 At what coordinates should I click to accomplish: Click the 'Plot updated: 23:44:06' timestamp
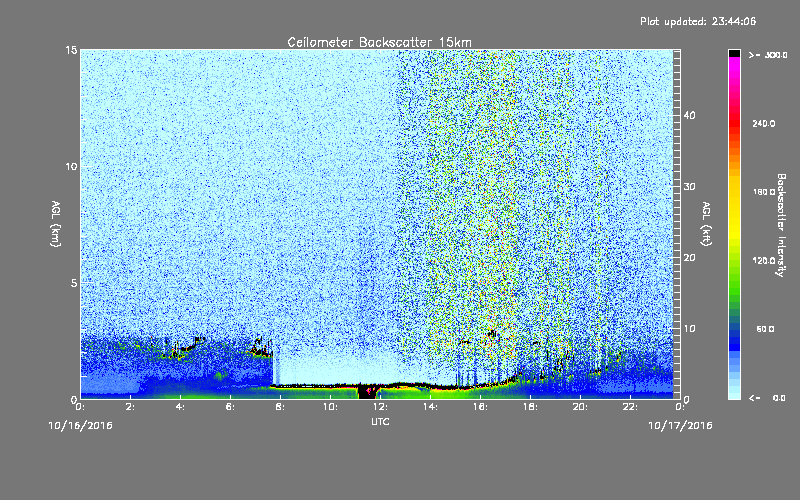698,21
